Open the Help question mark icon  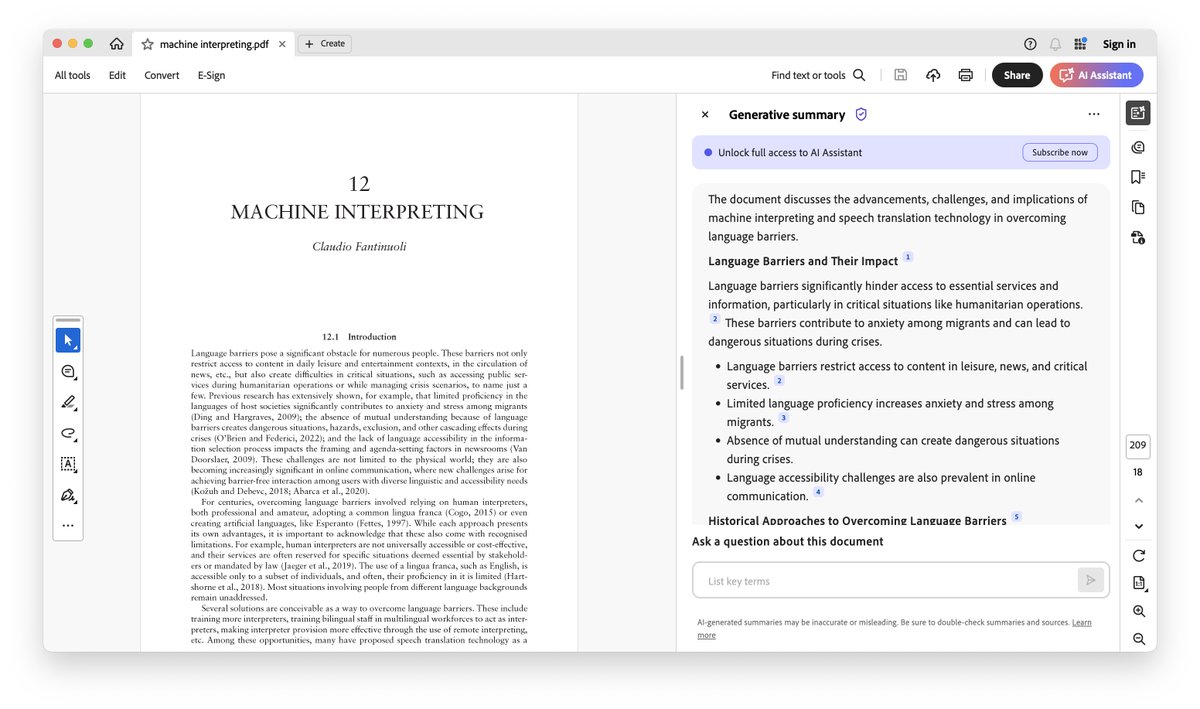1030,44
